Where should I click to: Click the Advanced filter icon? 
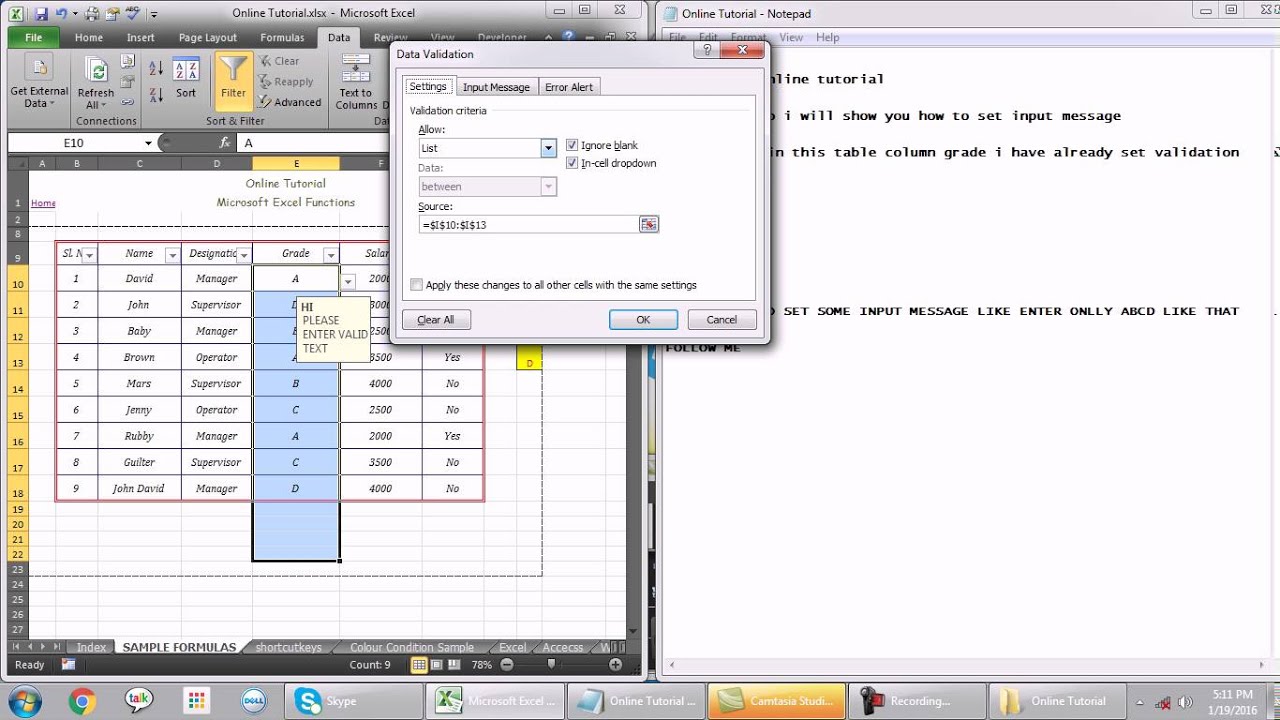coord(265,102)
